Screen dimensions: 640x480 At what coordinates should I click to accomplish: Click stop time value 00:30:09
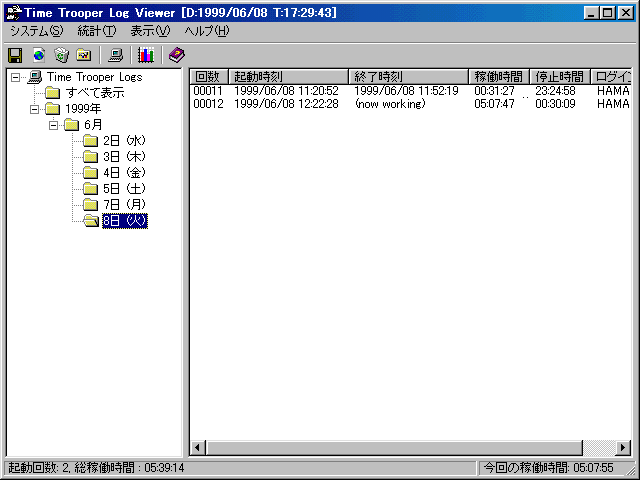coord(555,104)
